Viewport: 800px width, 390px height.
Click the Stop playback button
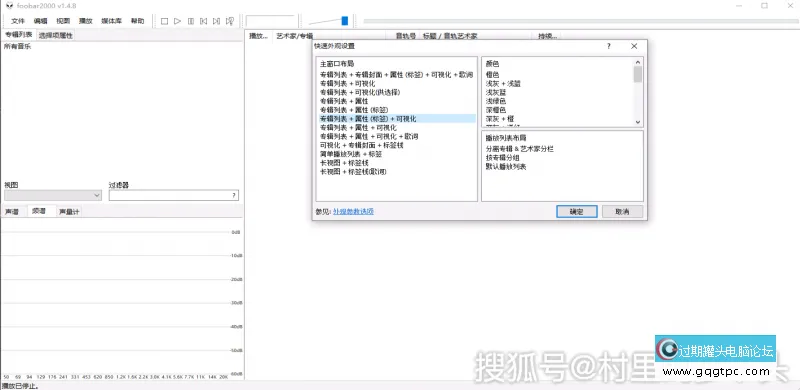[x=164, y=21]
